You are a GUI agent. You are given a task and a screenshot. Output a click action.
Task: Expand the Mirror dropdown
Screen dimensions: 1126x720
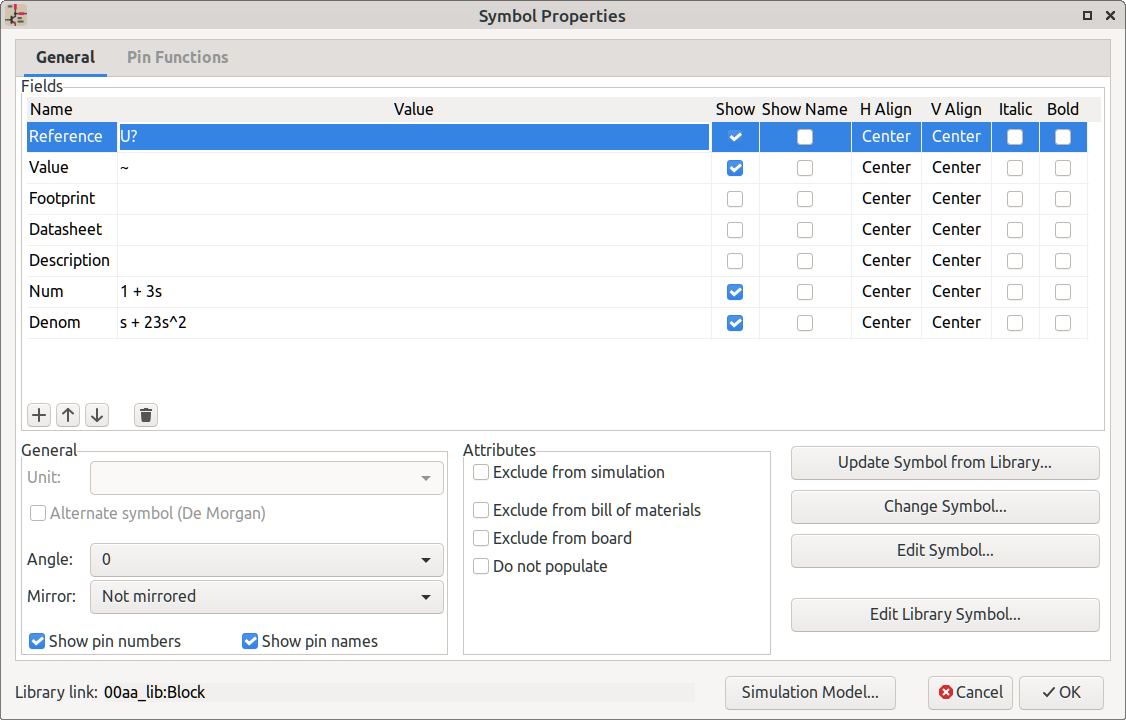point(267,596)
